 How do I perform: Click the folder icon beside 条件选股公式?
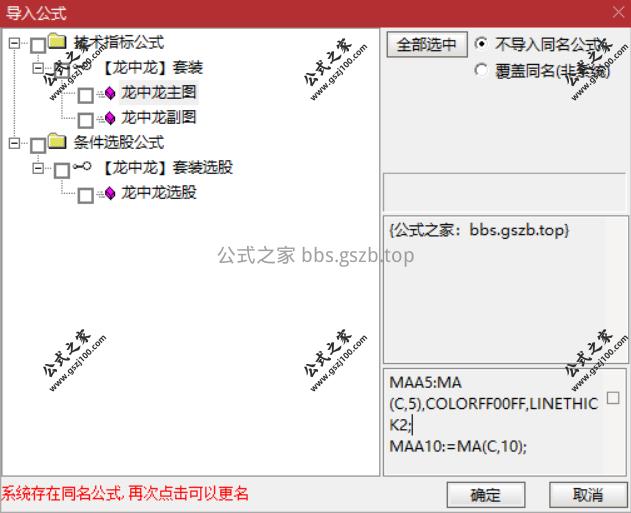coord(57,141)
